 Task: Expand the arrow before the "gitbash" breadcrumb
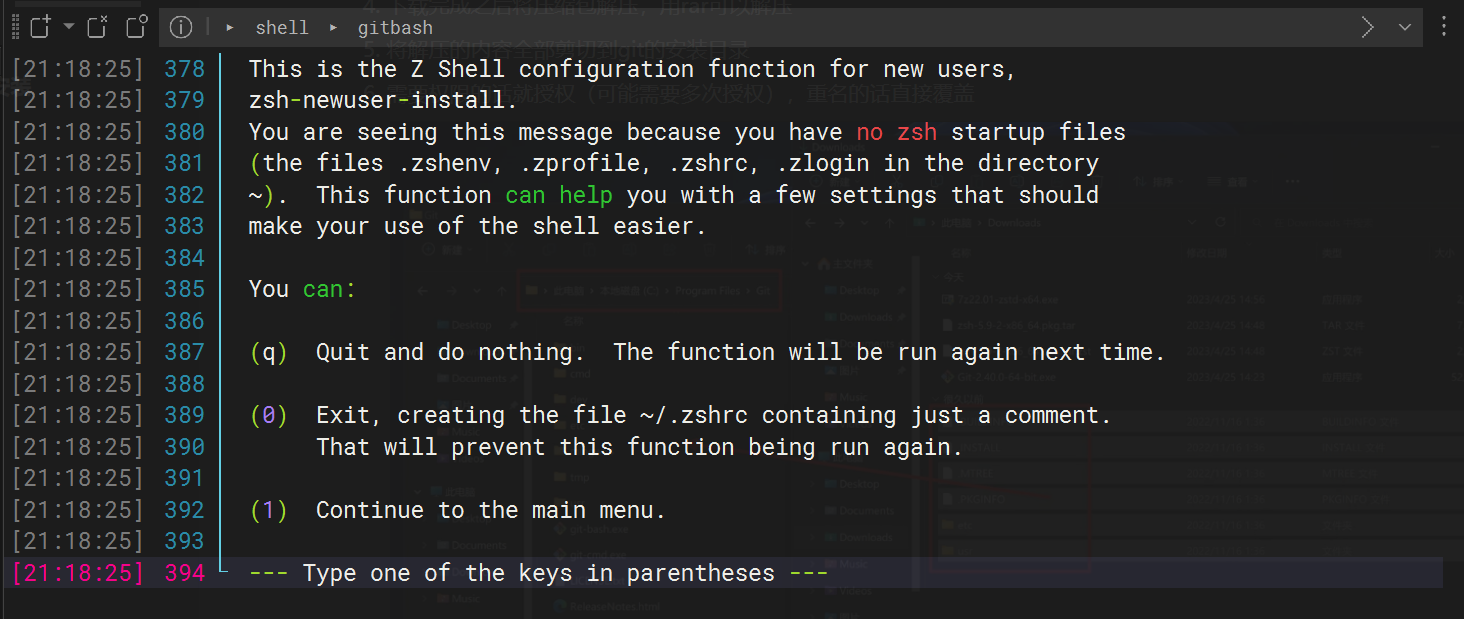point(334,28)
